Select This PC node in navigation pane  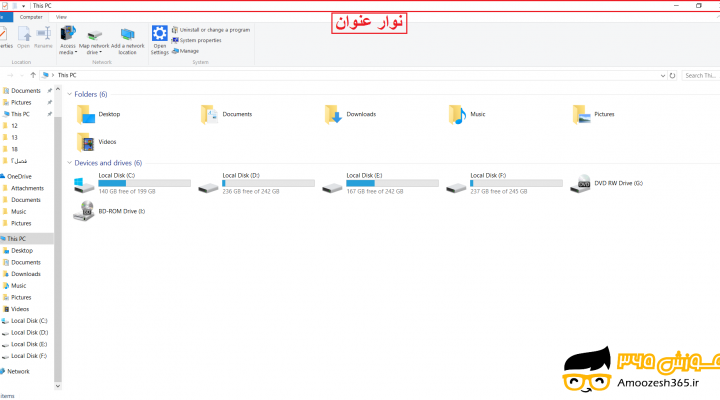(17, 239)
